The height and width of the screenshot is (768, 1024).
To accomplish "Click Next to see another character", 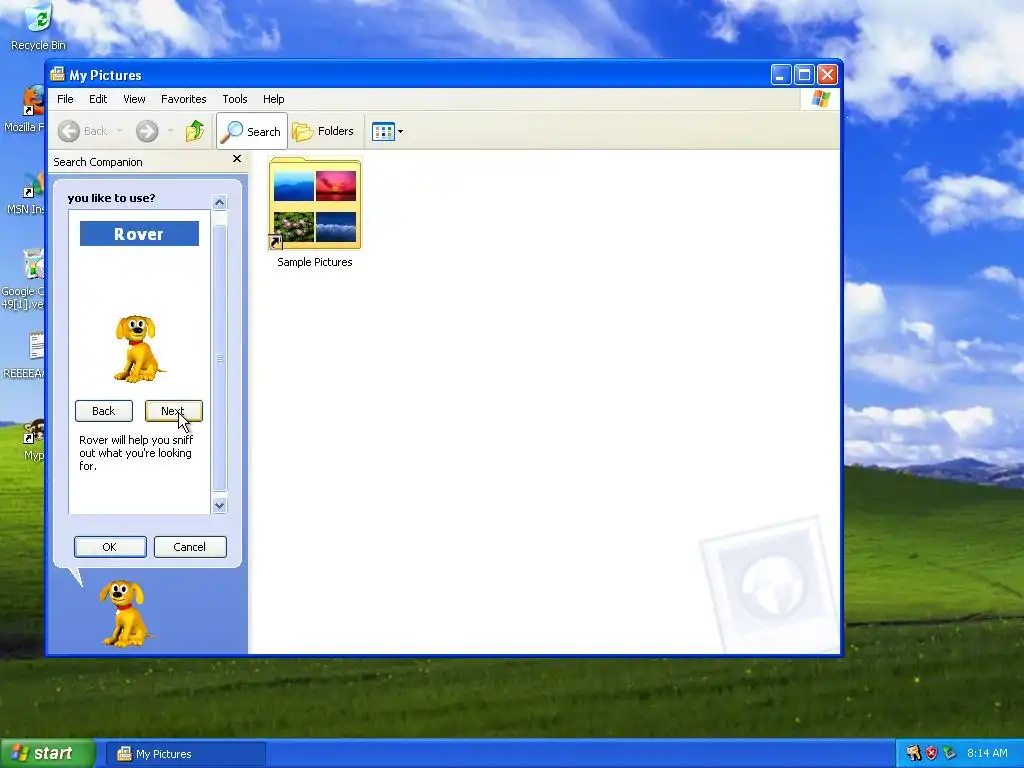I will [174, 411].
